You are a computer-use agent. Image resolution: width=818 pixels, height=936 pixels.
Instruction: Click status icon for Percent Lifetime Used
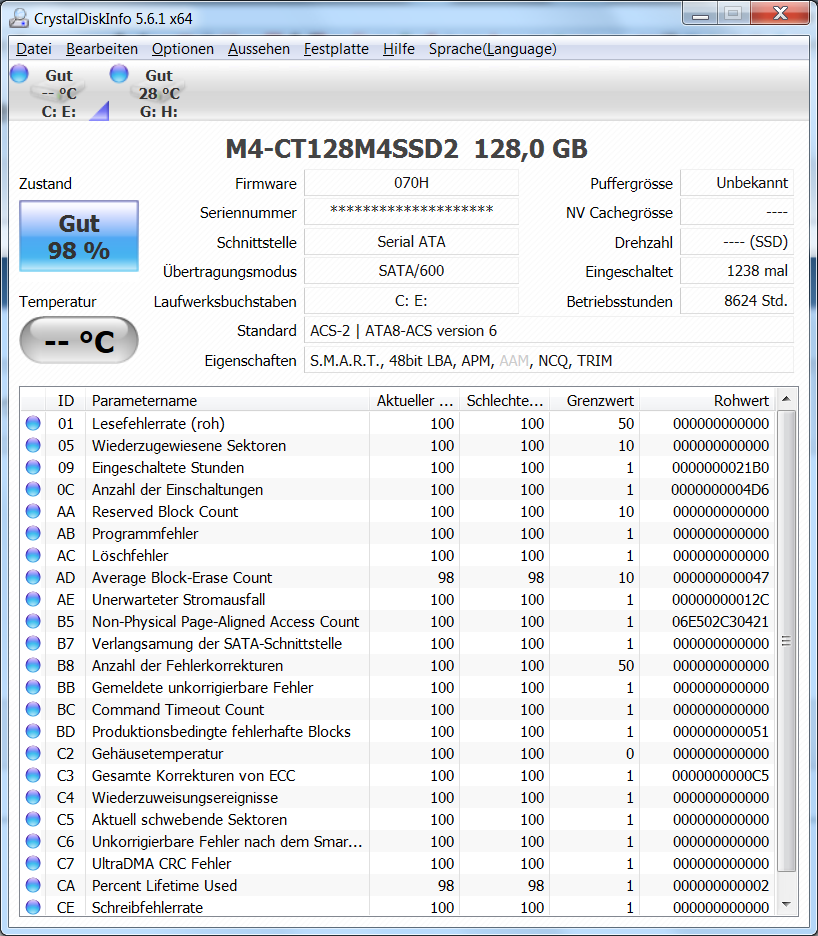[x=33, y=886]
